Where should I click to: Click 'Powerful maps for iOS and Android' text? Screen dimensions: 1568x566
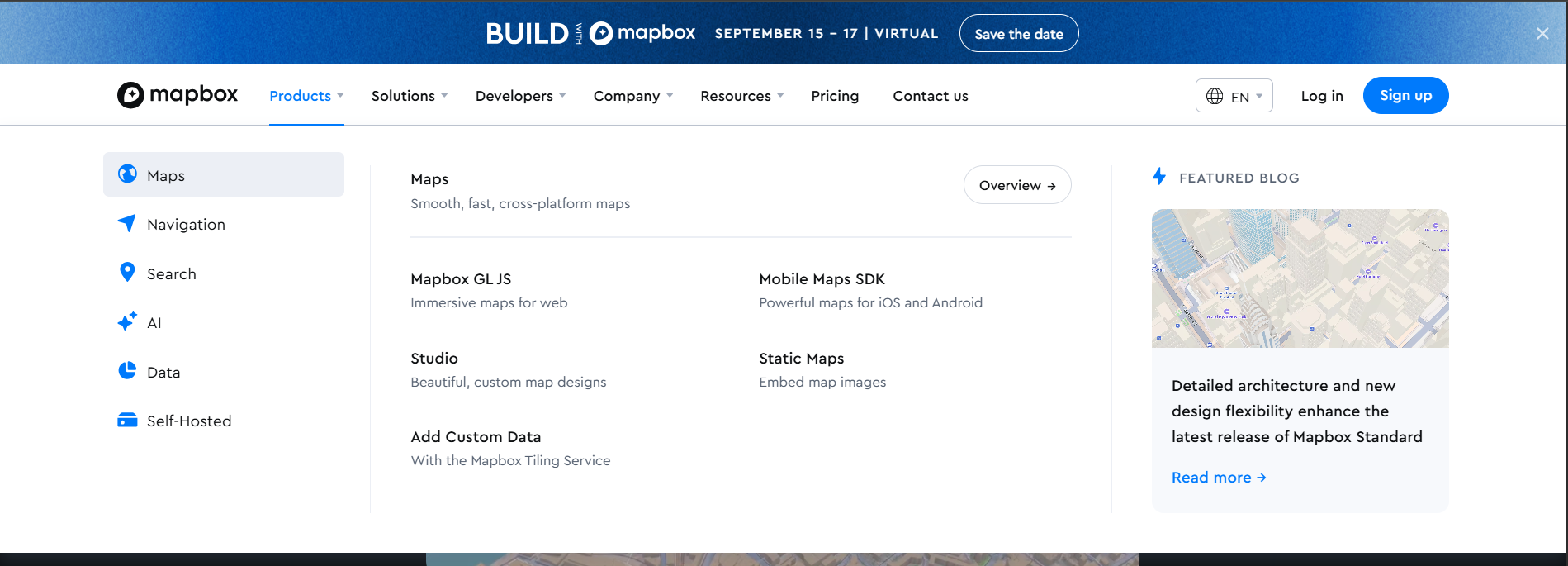[870, 303]
